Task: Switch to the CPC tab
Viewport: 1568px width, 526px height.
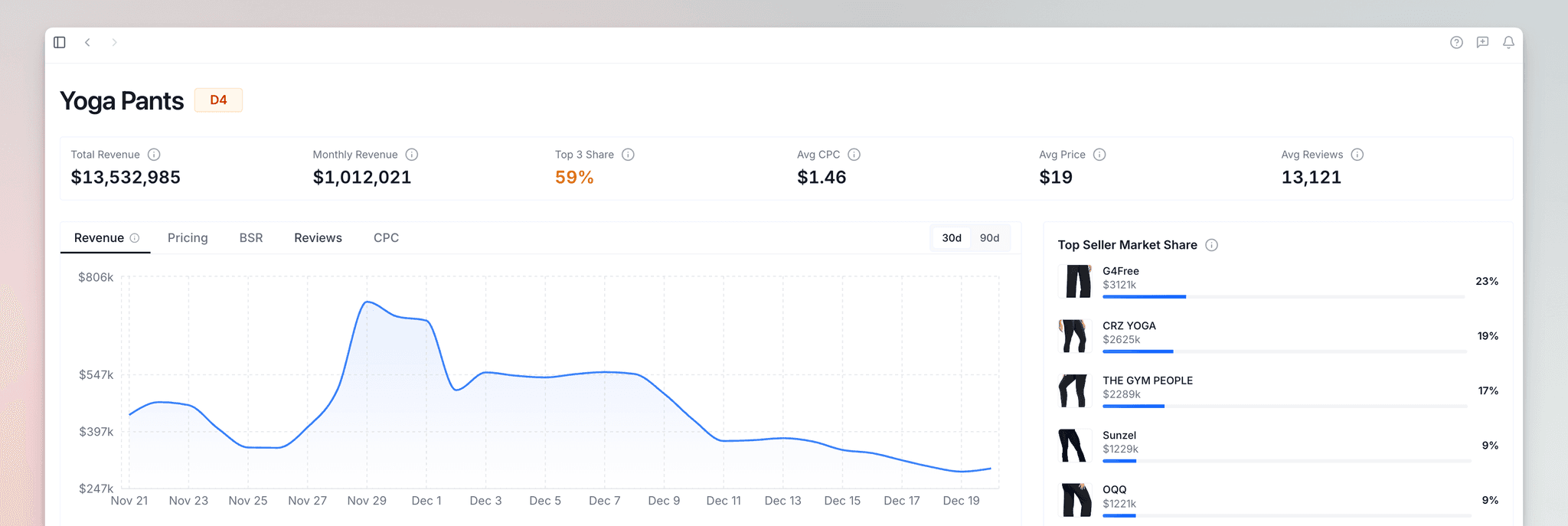Action: 386,238
